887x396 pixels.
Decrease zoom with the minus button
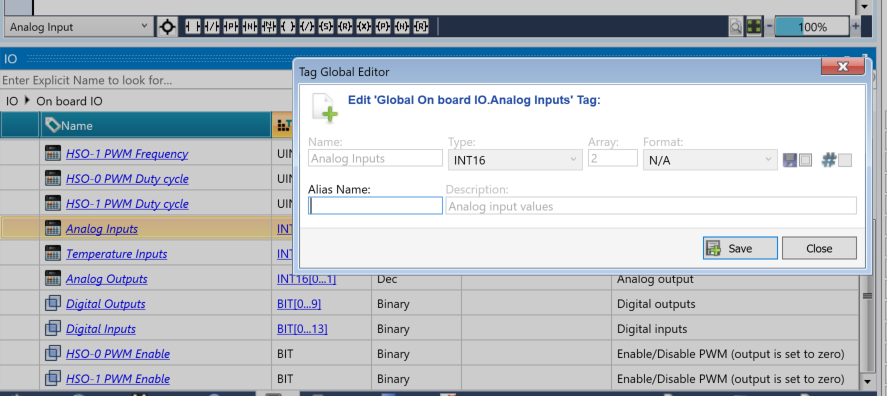769,26
